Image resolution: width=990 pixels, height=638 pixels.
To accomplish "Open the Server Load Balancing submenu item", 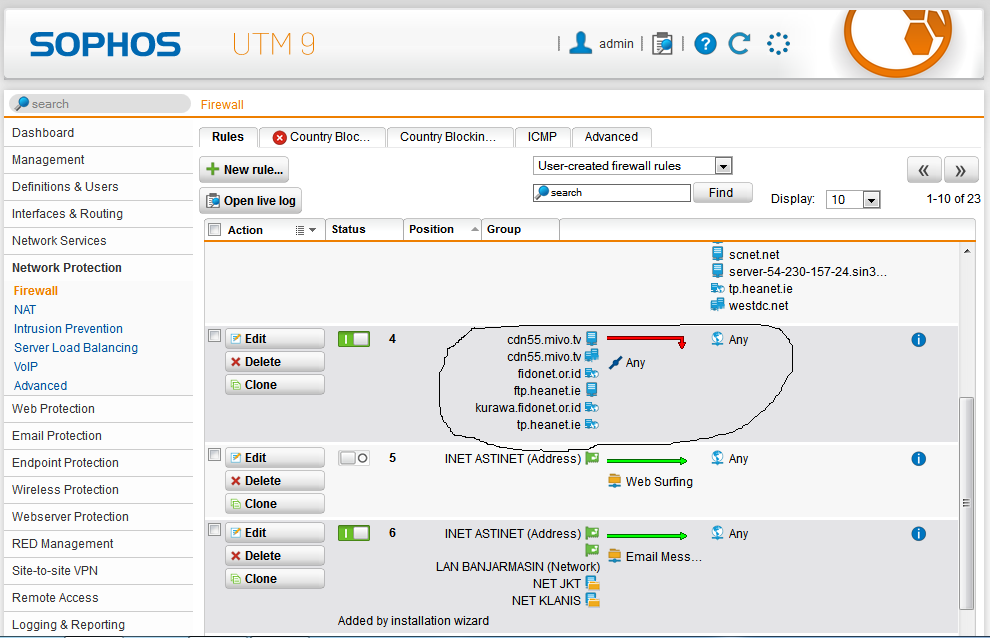I will coord(76,347).
